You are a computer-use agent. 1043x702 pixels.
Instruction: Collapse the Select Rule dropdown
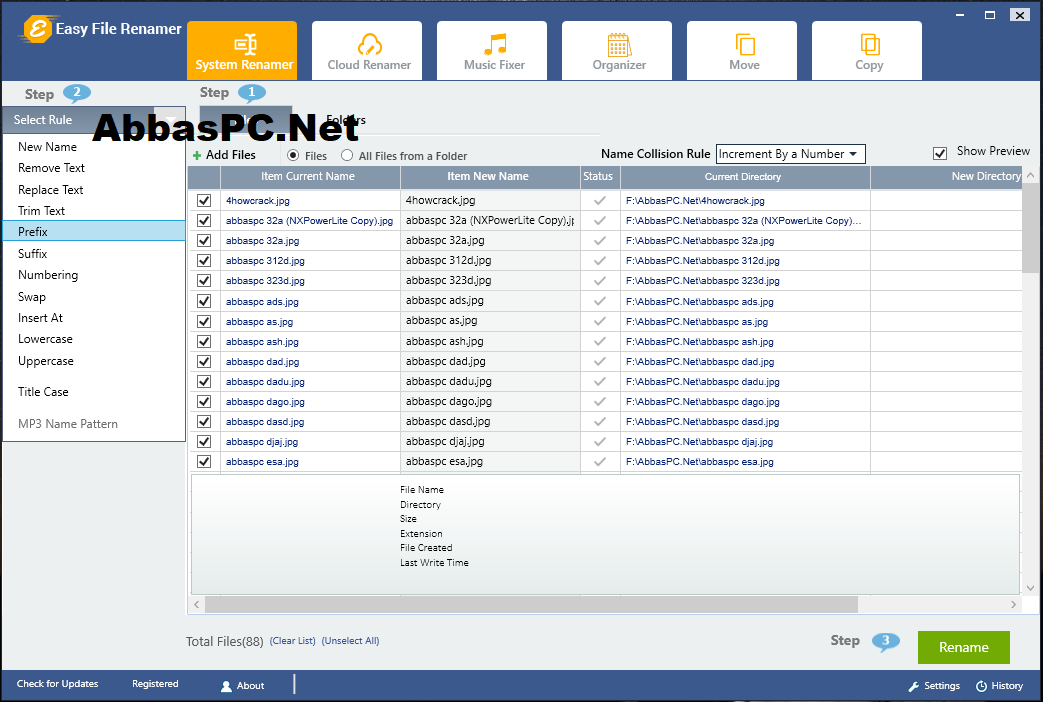pyautogui.click(x=170, y=120)
